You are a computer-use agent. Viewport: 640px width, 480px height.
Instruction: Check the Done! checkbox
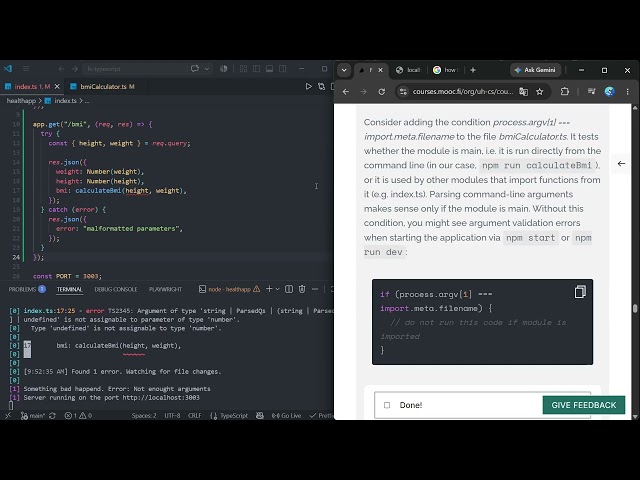click(387, 405)
